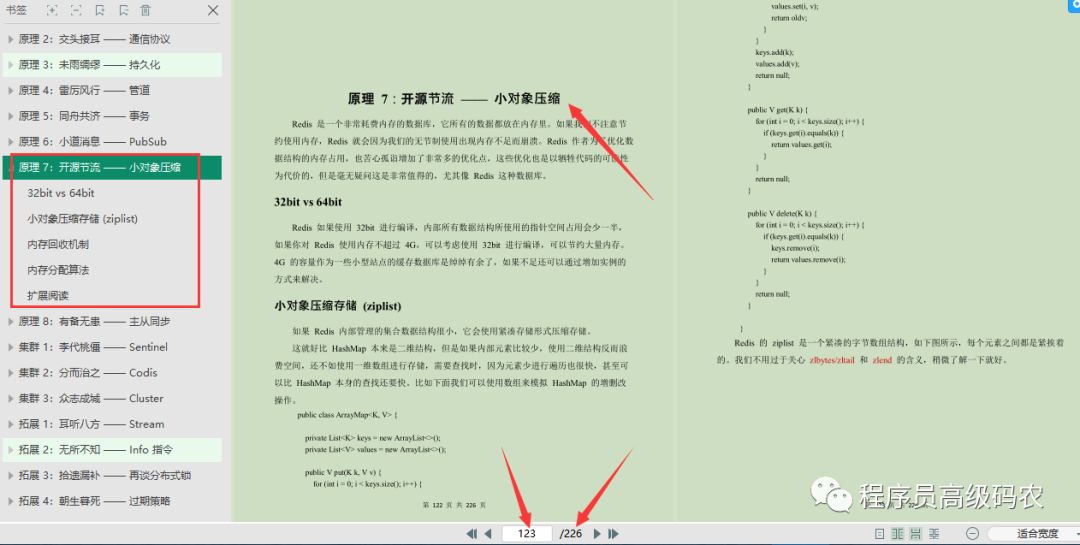1080x545 pixels.
Task: Click the 原理 7 : 开源节流 page heading
Action: (x=454, y=99)
